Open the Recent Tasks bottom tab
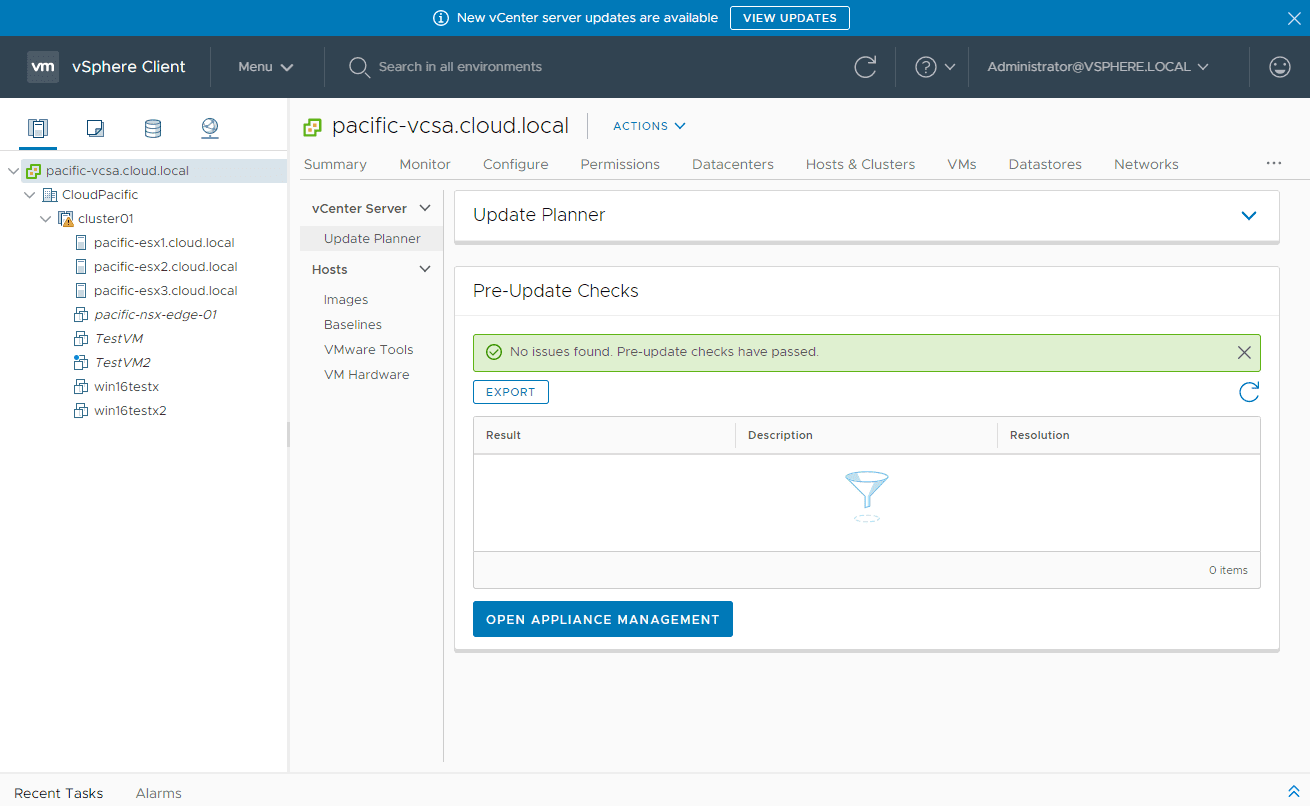The width and height of the screenshot is (1310, 806). tap(59, 793)
